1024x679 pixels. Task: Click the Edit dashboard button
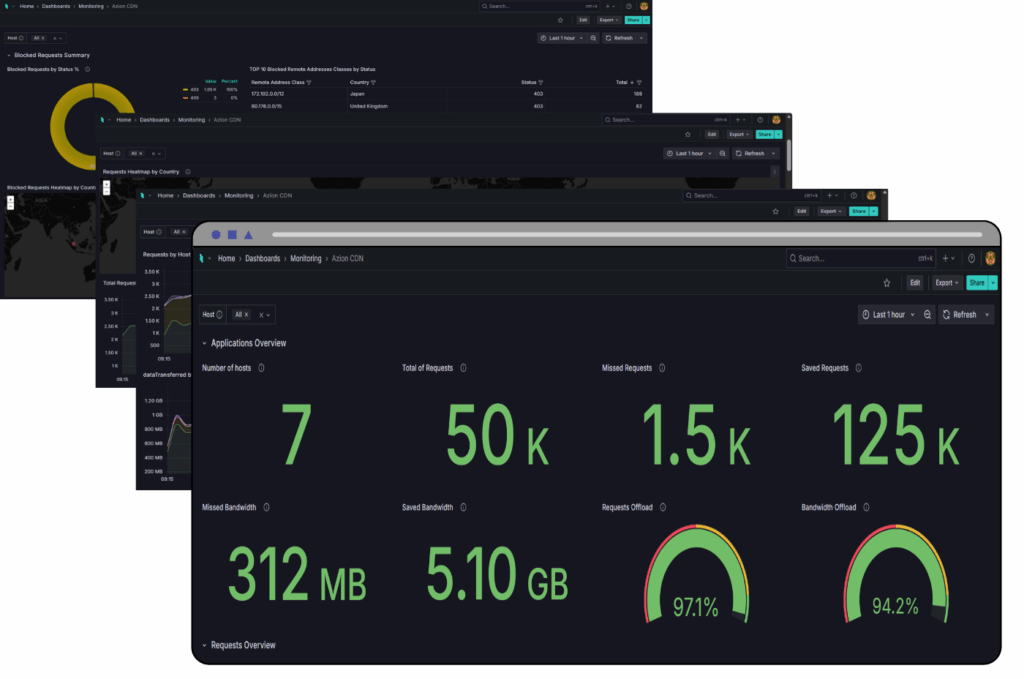[x=914, y=283]
